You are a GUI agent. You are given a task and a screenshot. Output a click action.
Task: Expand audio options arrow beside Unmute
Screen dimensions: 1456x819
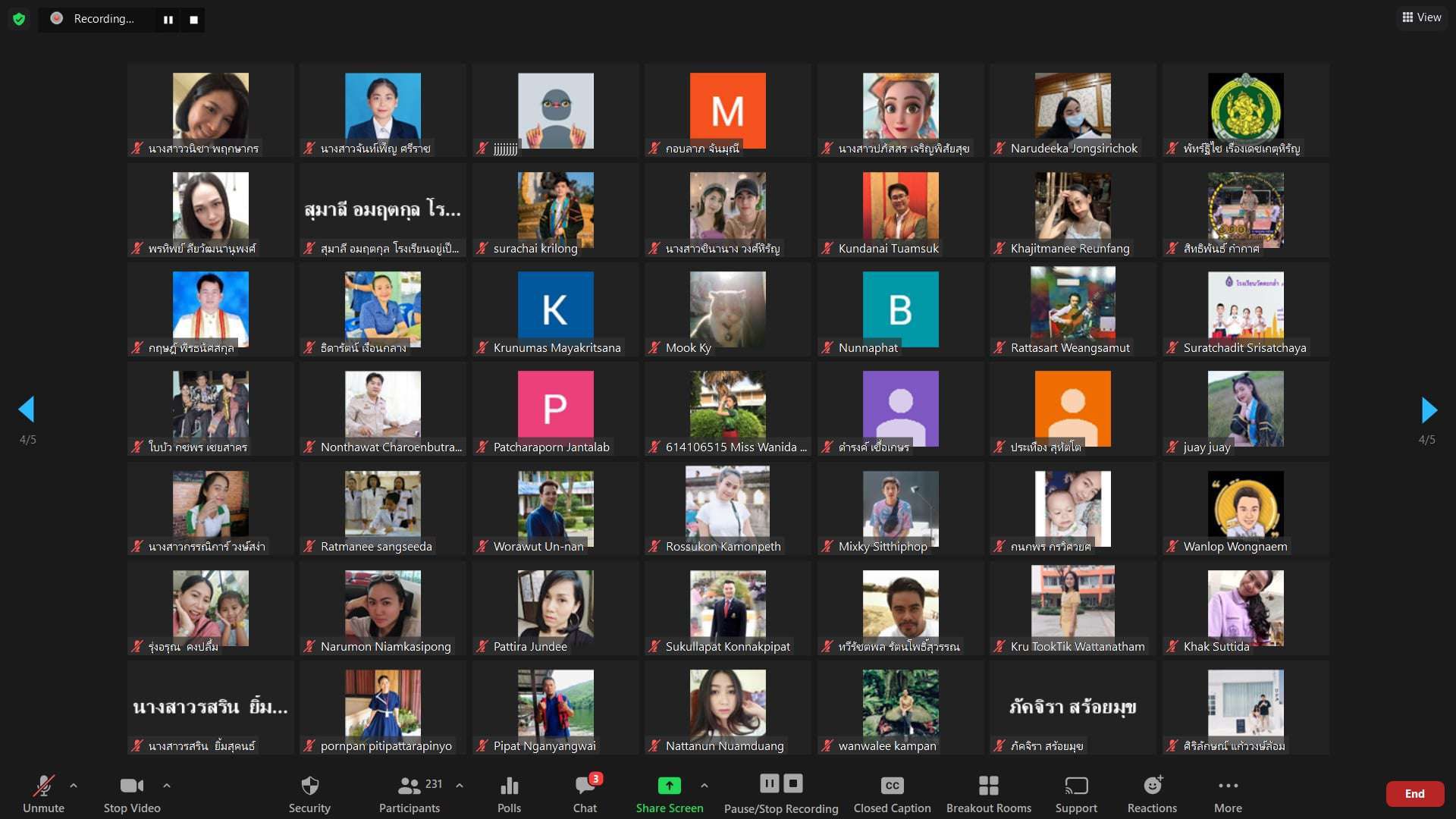click(74, 786)
